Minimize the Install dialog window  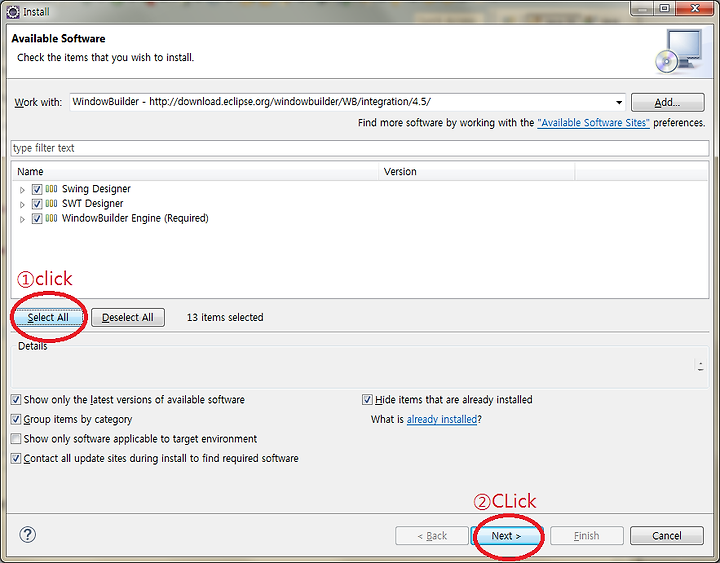click(642, 8)
